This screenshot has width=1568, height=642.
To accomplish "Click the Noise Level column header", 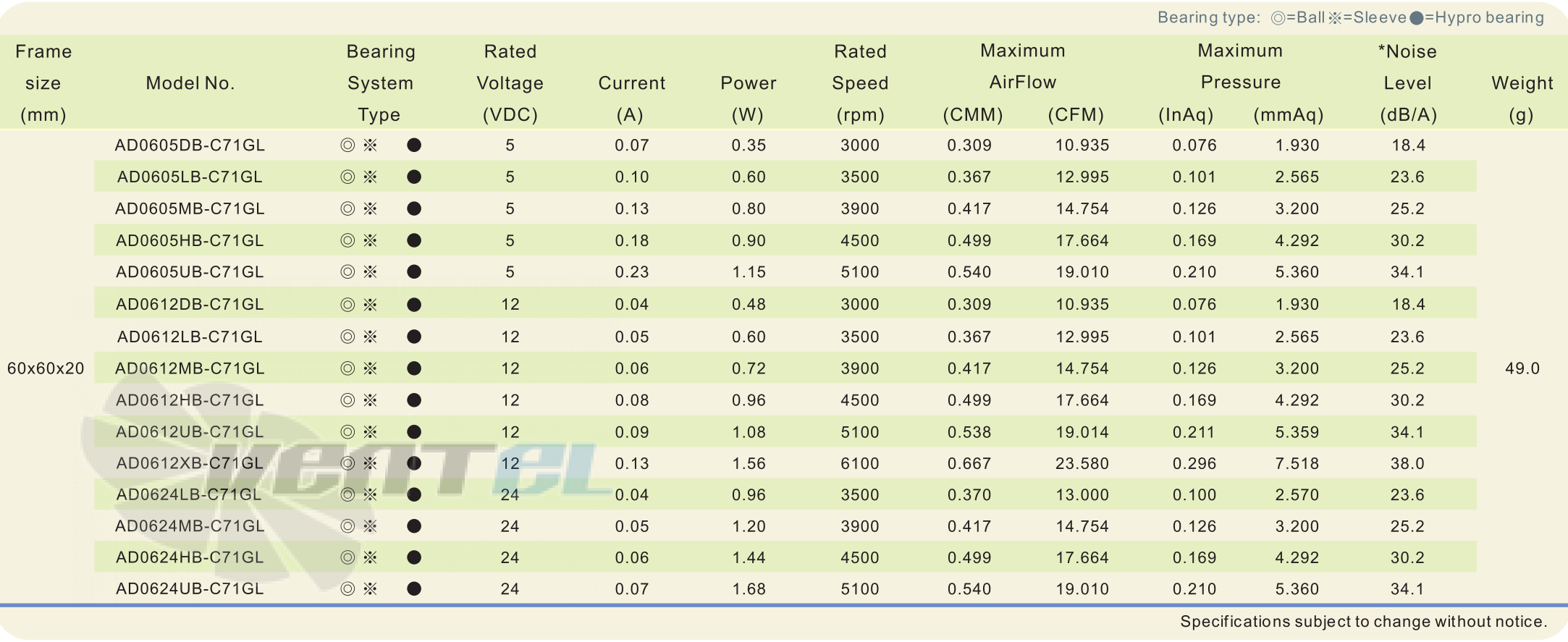I will 1408,83.
